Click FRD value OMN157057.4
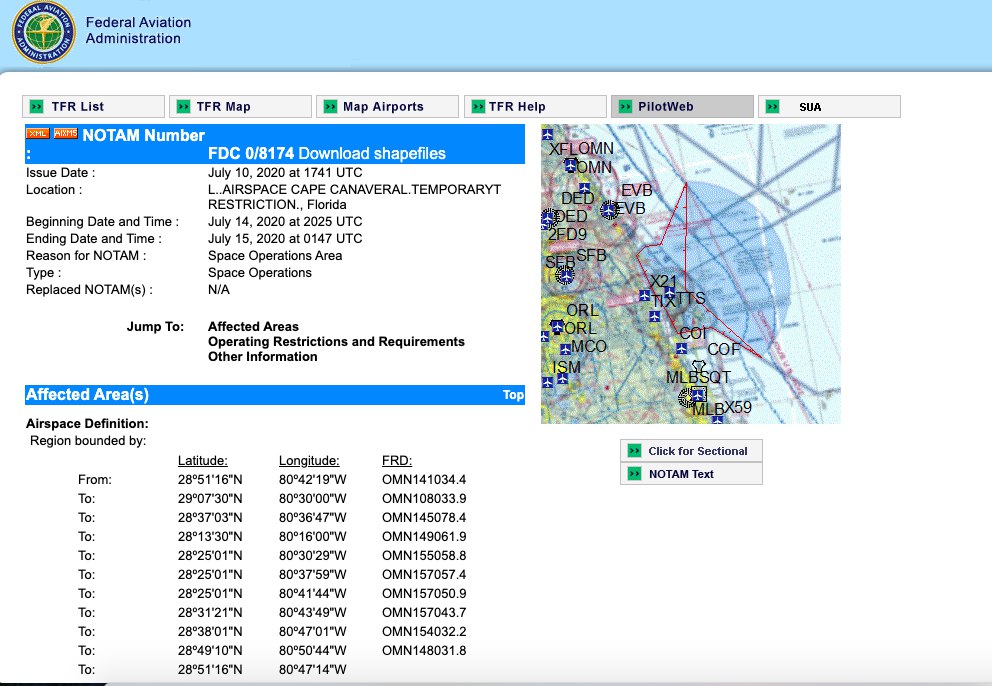 (424, 575)
